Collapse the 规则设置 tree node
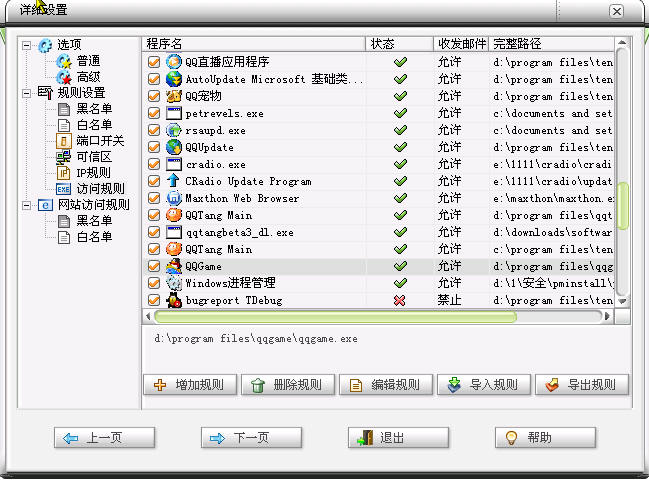The width and height of the screenshot is (649, 481). pos(26,93)
